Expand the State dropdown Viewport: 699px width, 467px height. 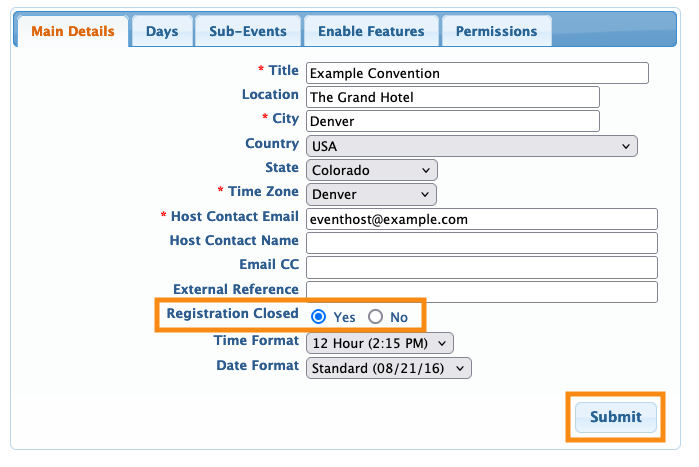(371, 170)
